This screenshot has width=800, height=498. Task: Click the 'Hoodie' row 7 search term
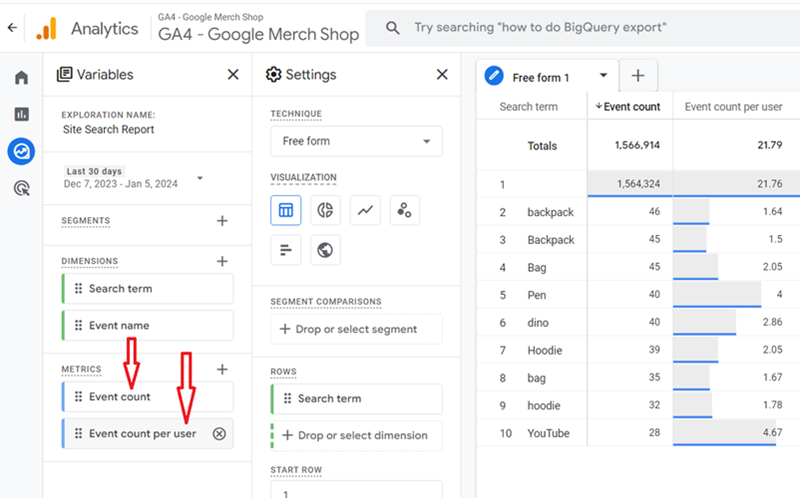545,351
